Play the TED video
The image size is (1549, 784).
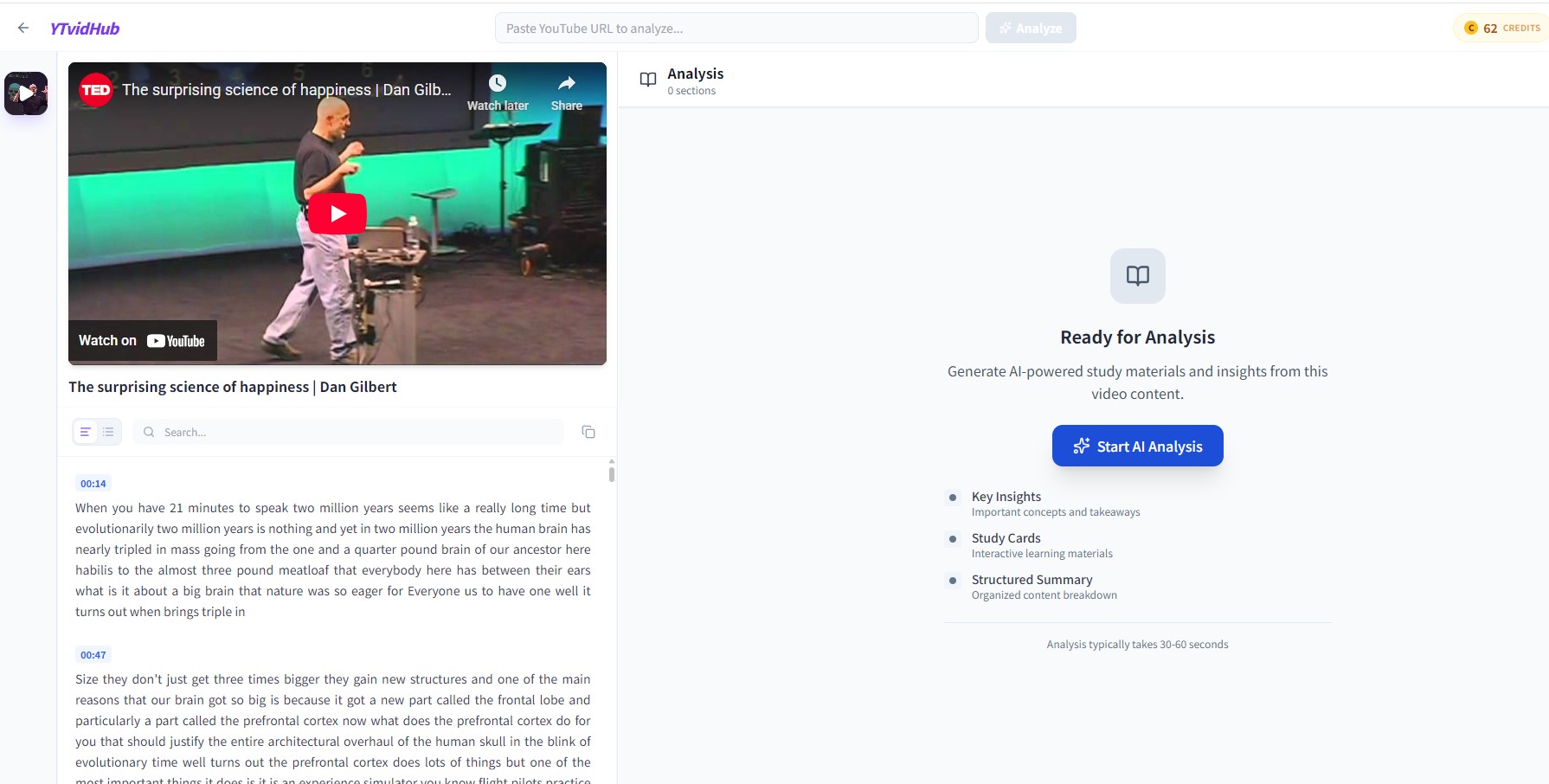(x=337, y=214)
